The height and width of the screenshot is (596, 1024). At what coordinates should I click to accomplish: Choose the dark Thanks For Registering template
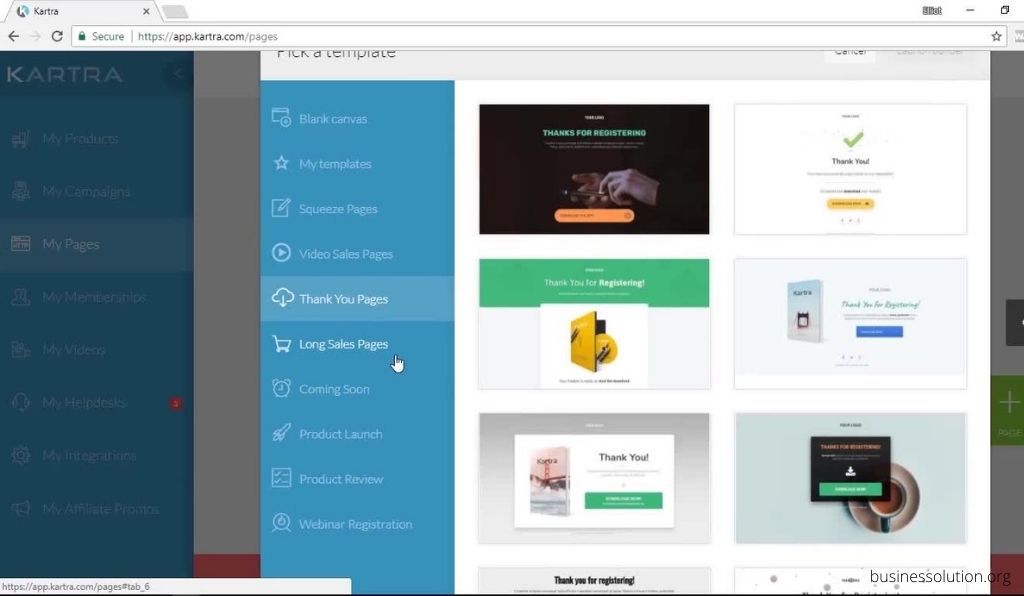click(x=594, y=169)
